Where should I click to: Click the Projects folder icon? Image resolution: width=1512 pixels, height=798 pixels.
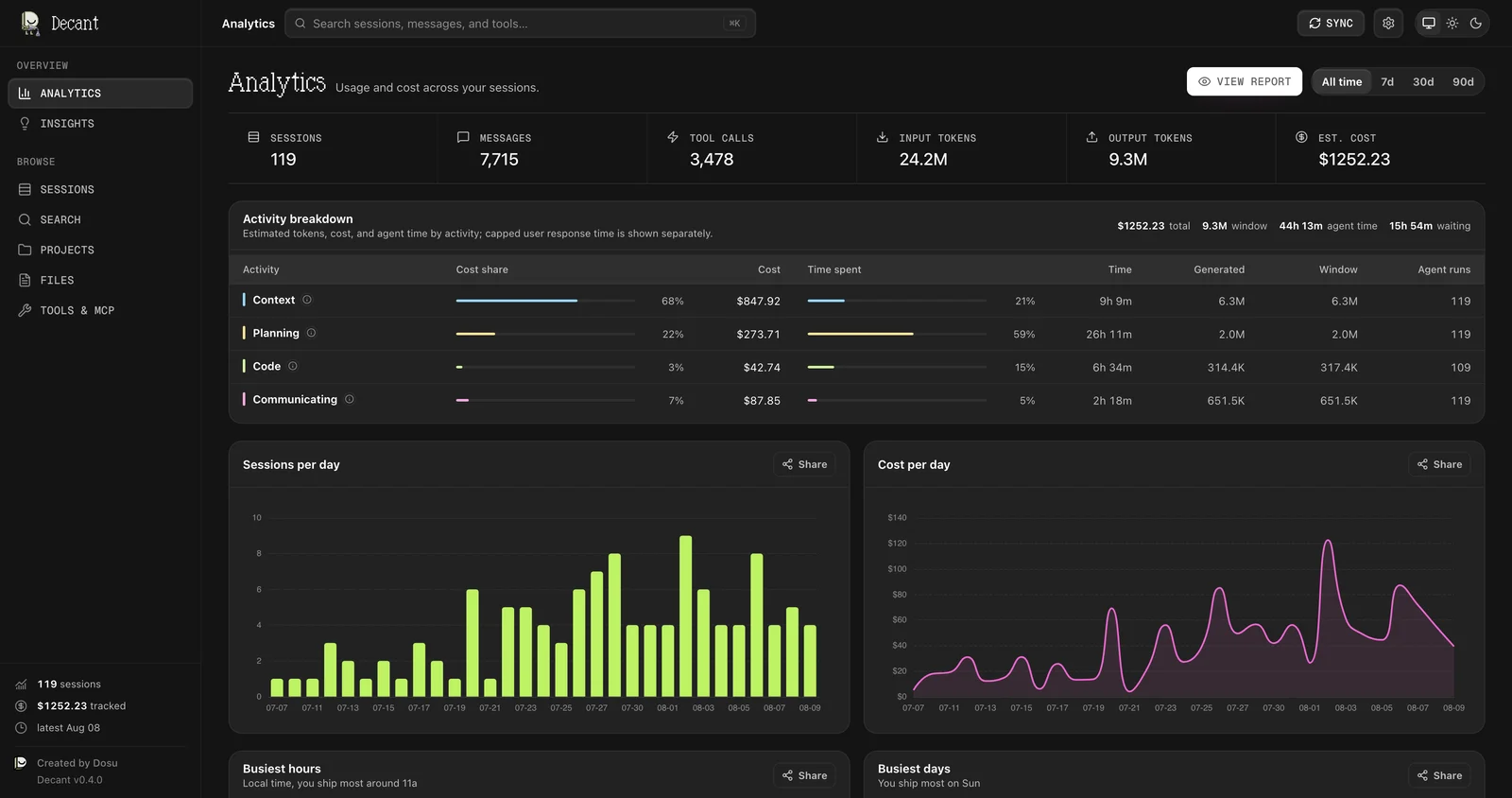pos(25,251)
